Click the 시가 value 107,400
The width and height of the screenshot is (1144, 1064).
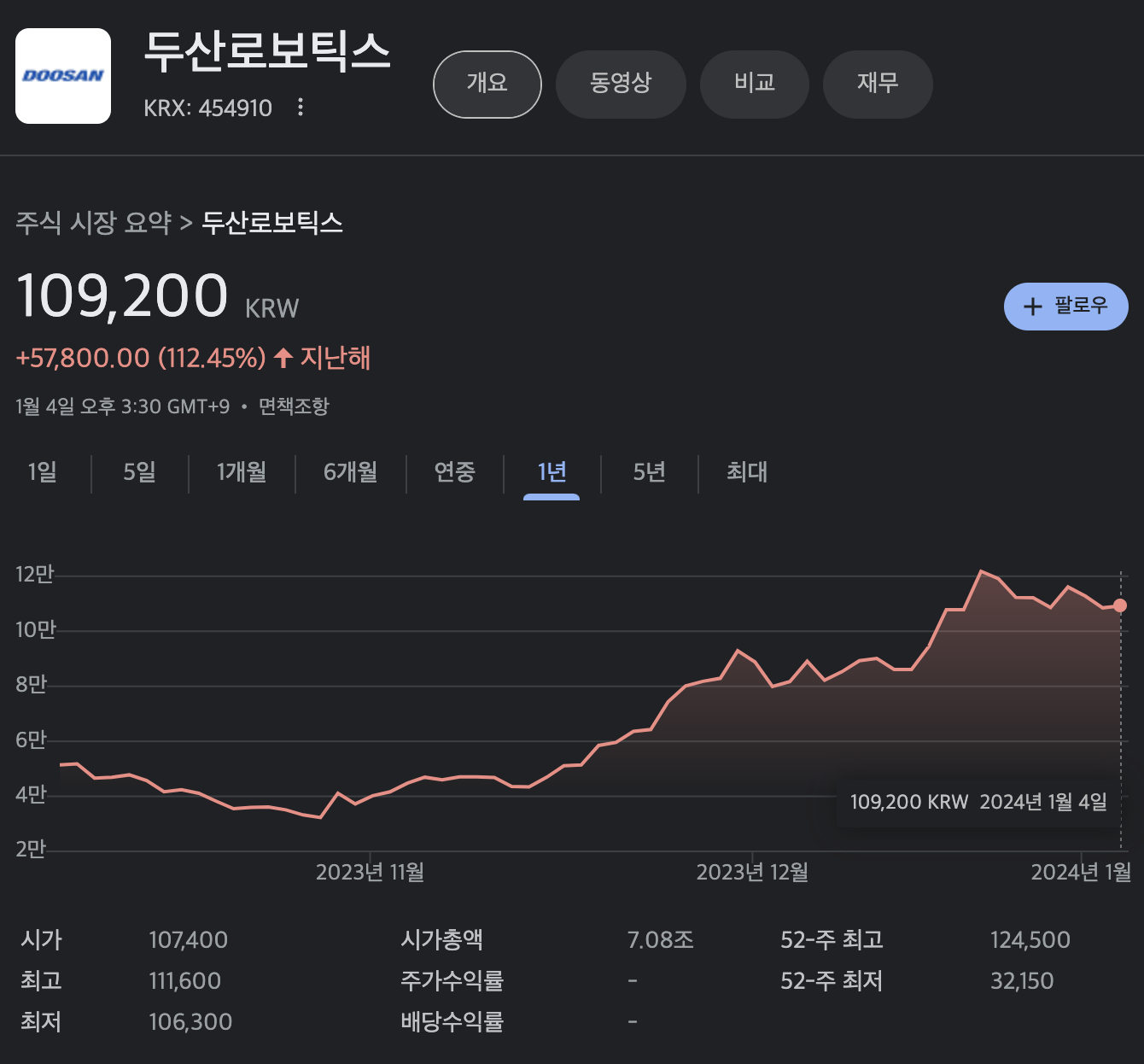pos(188,940)
